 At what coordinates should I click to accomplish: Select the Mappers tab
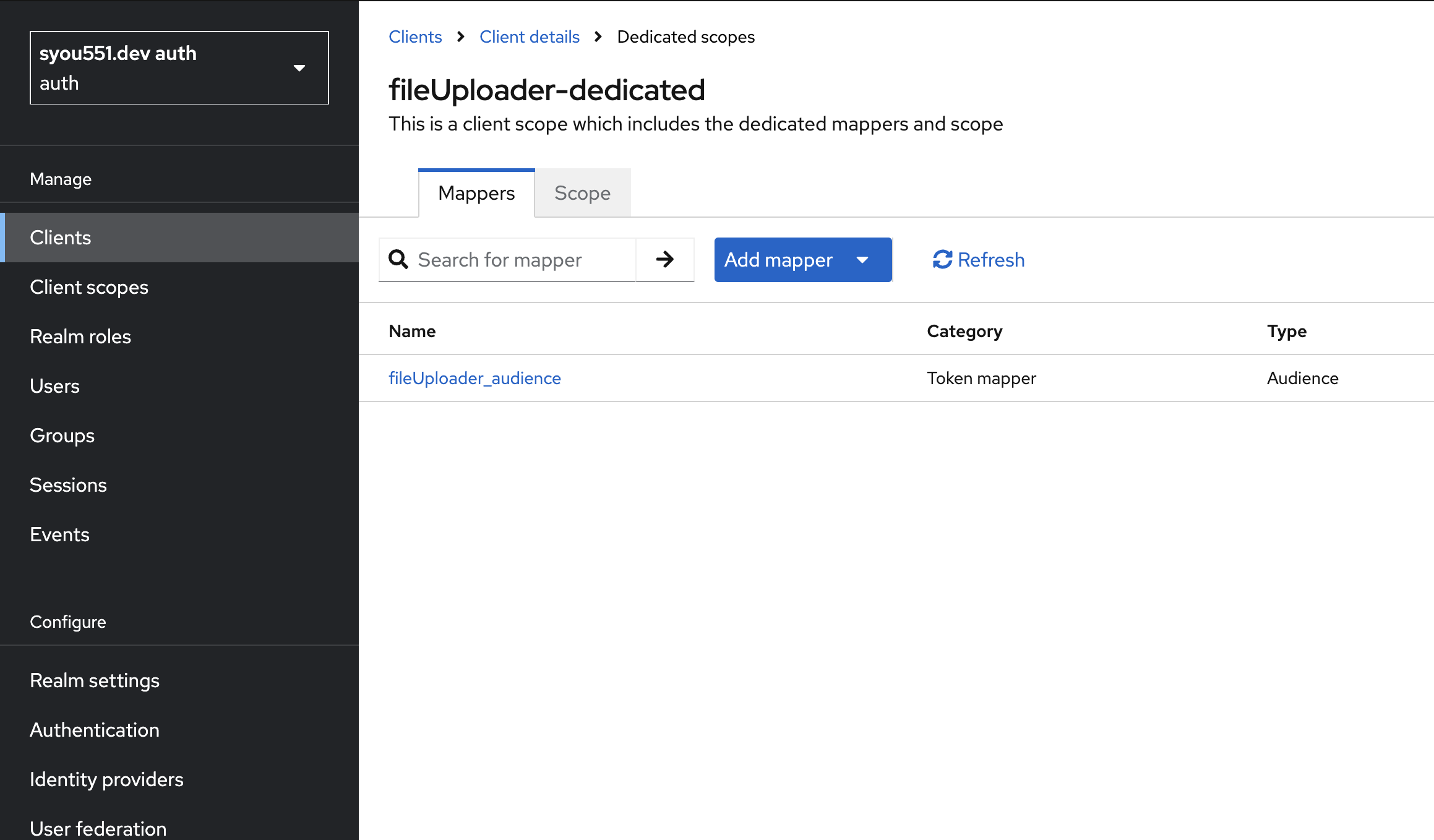[x=476, y=193]
